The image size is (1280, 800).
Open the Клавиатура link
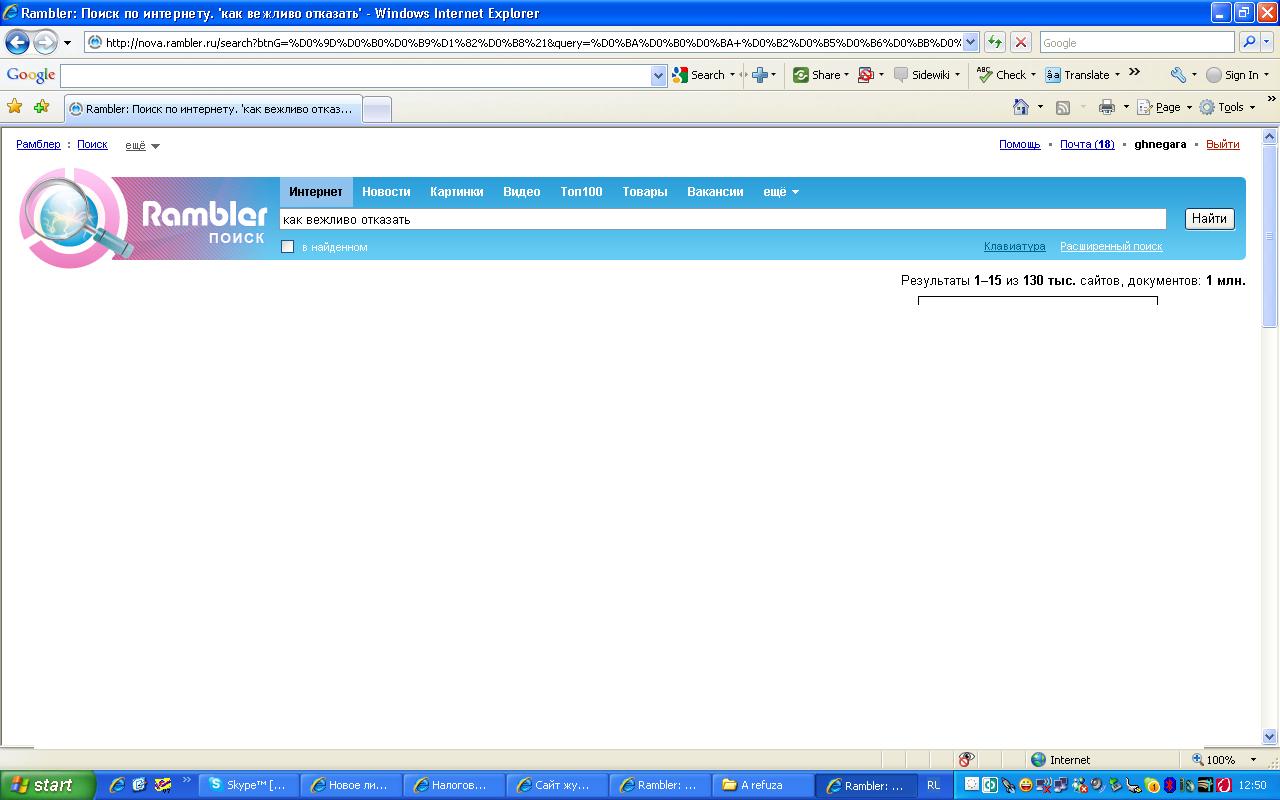(1015, 246)
